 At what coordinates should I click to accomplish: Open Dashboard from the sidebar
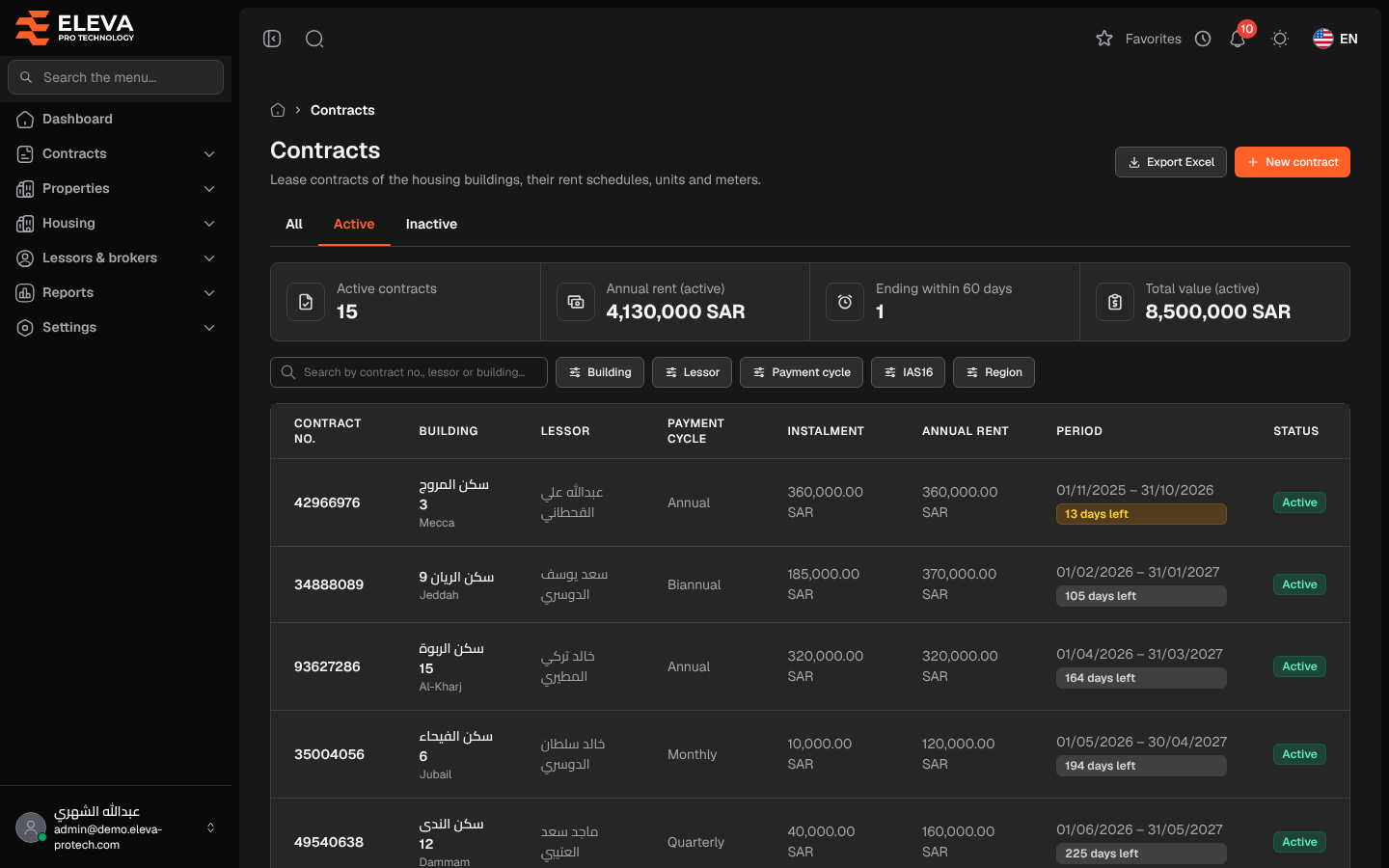click(x=116, y=120)
